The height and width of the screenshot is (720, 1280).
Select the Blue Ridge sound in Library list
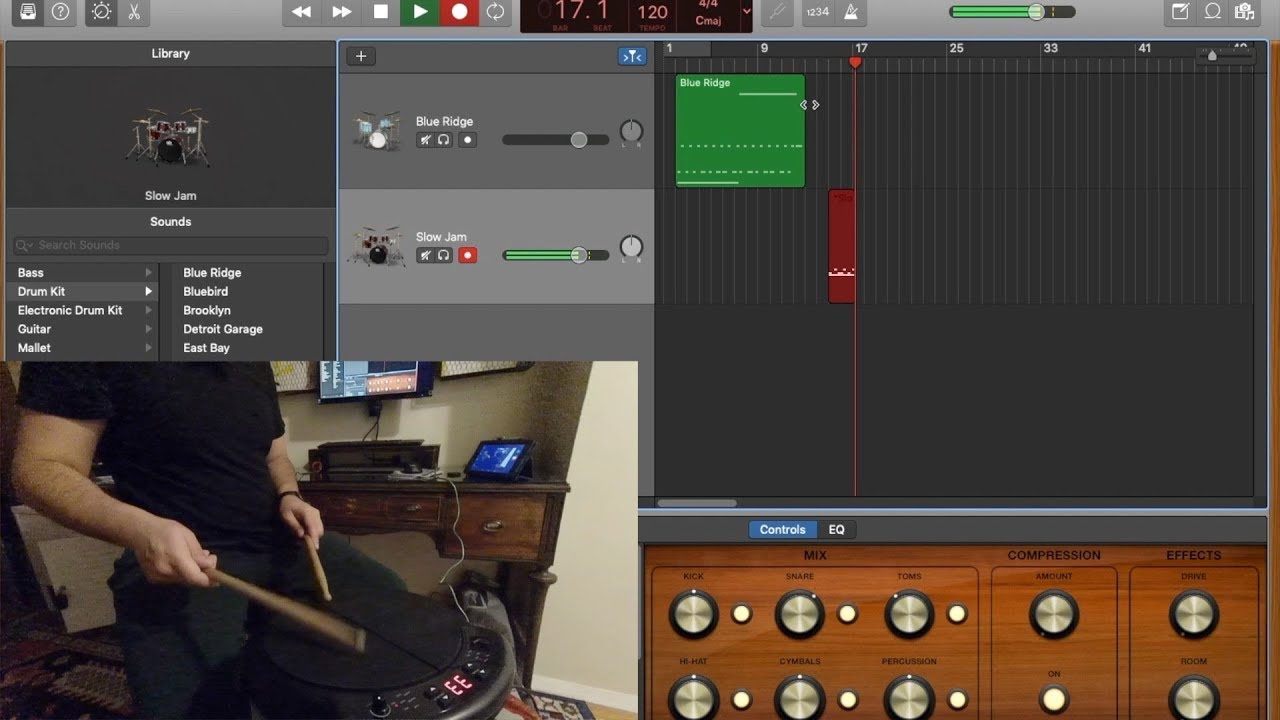coord(212,272)
